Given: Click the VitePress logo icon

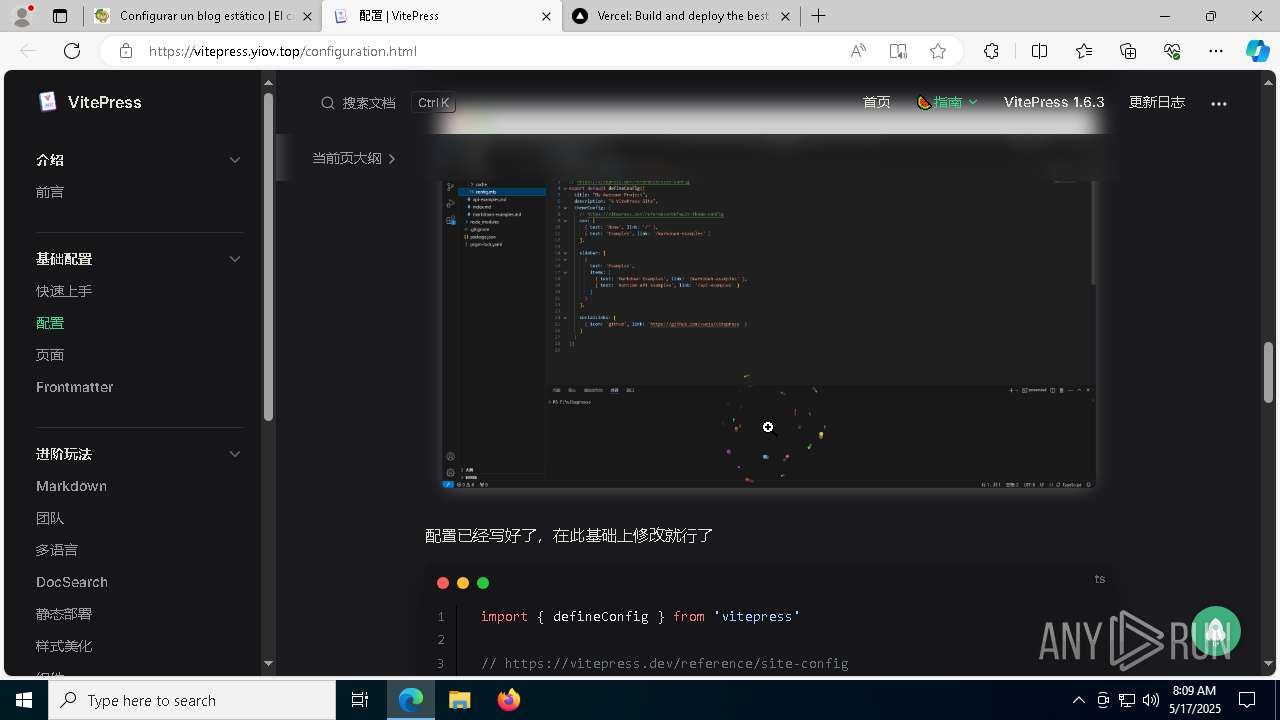Looking at the screenshot, I should (x=47, y=102).
